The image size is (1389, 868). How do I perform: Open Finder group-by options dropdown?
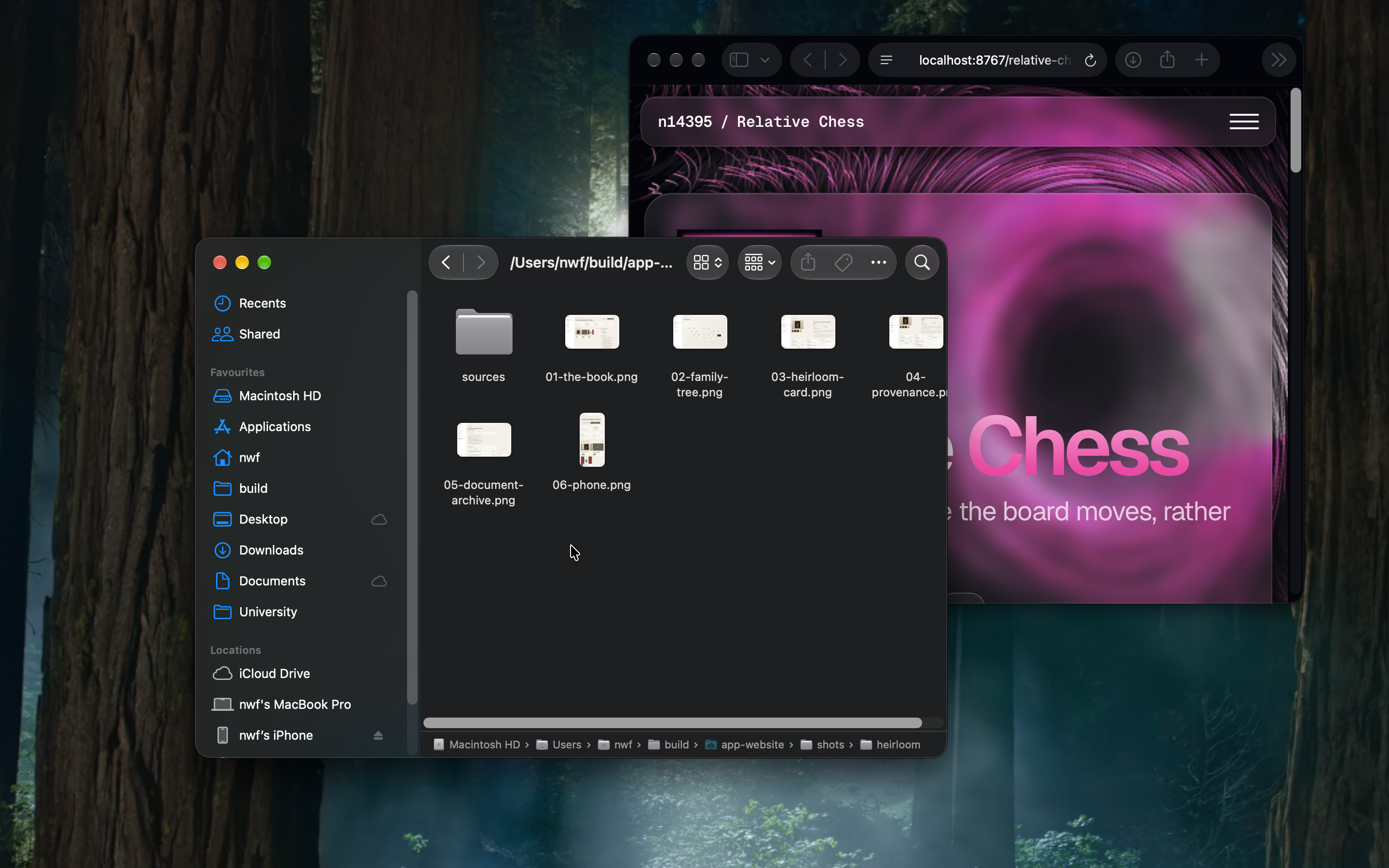pyautogui.click(x=759, y=262)
